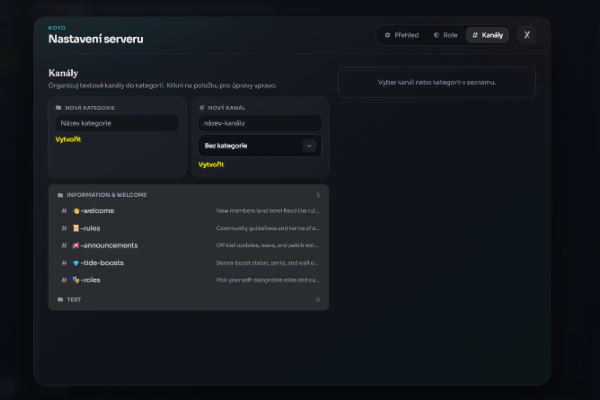Click the waving hand emoji of welcome
The height and width of the screenshot is (400, 600).
pos(76,211)
